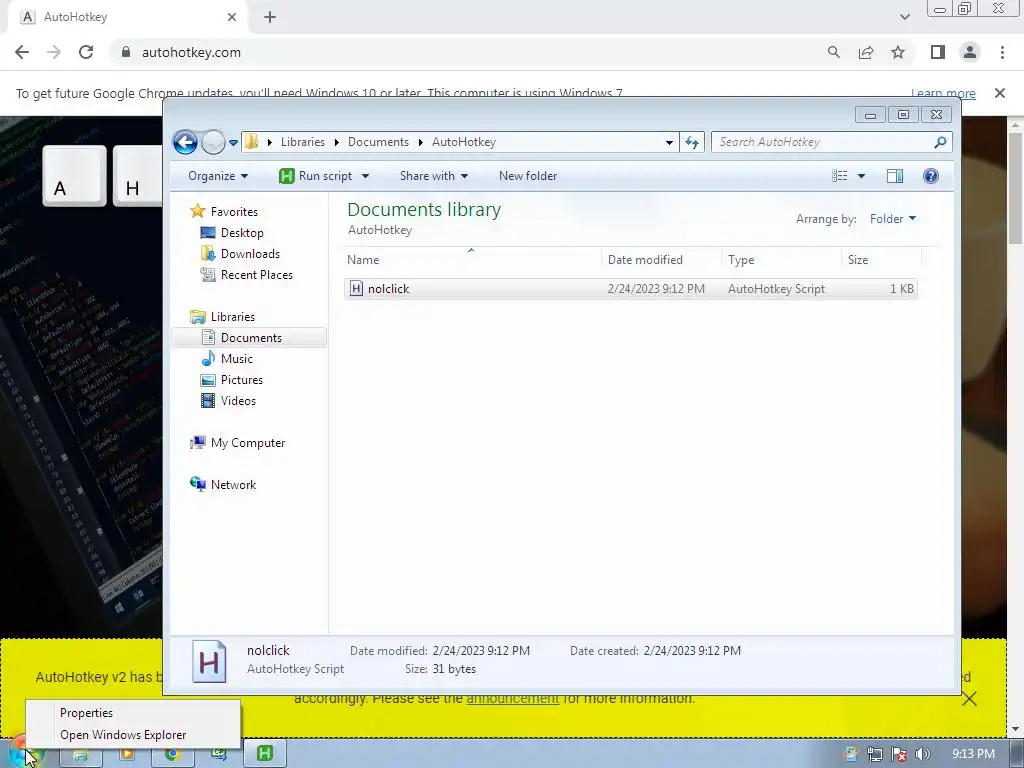Image resolution: width=1024 pixels, height=768 pixels.
Task: Select Documents library in sidebar
Action: click(x=251, y=338)
